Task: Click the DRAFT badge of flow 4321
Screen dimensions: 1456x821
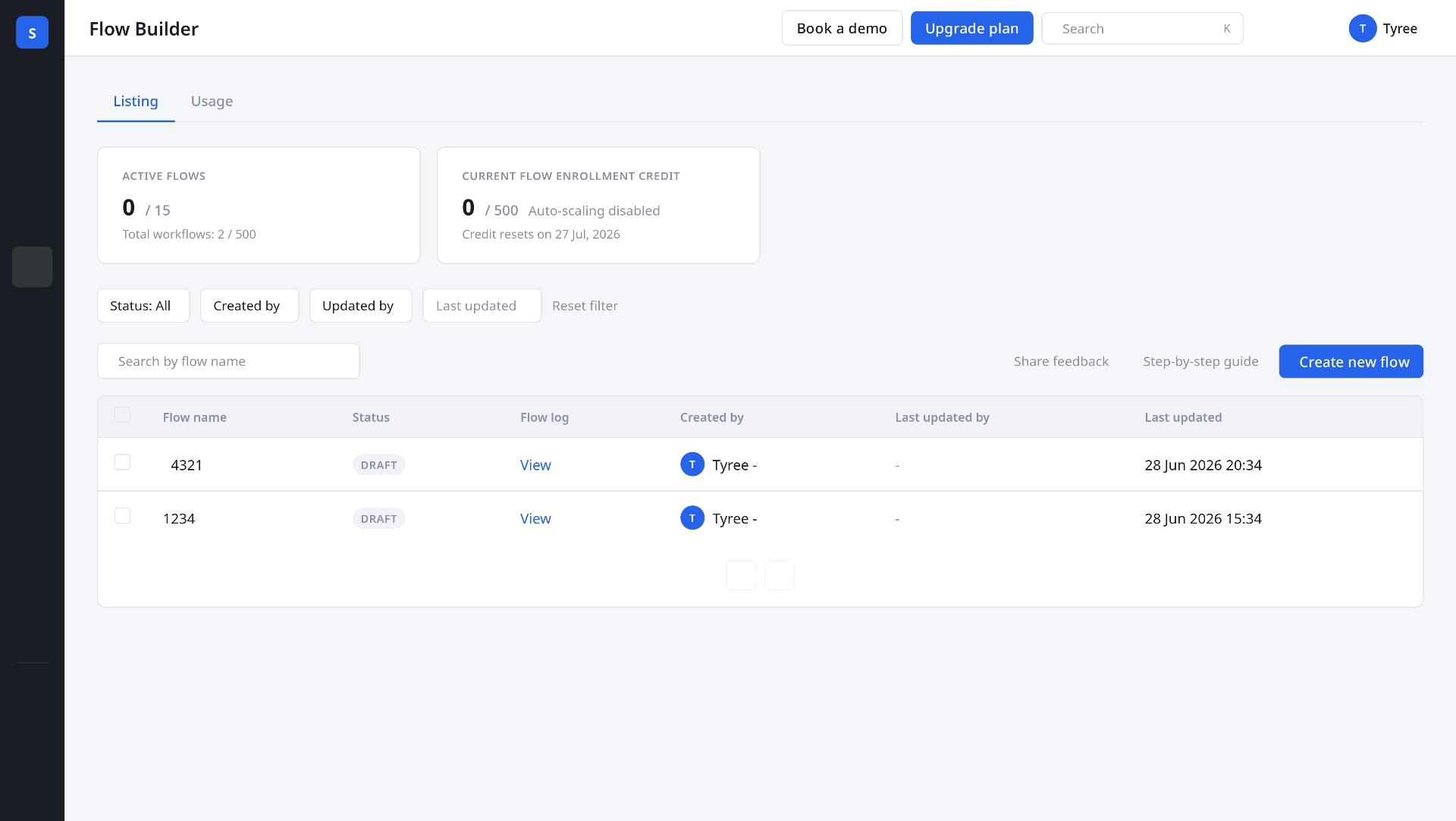Action: point(378,465)
